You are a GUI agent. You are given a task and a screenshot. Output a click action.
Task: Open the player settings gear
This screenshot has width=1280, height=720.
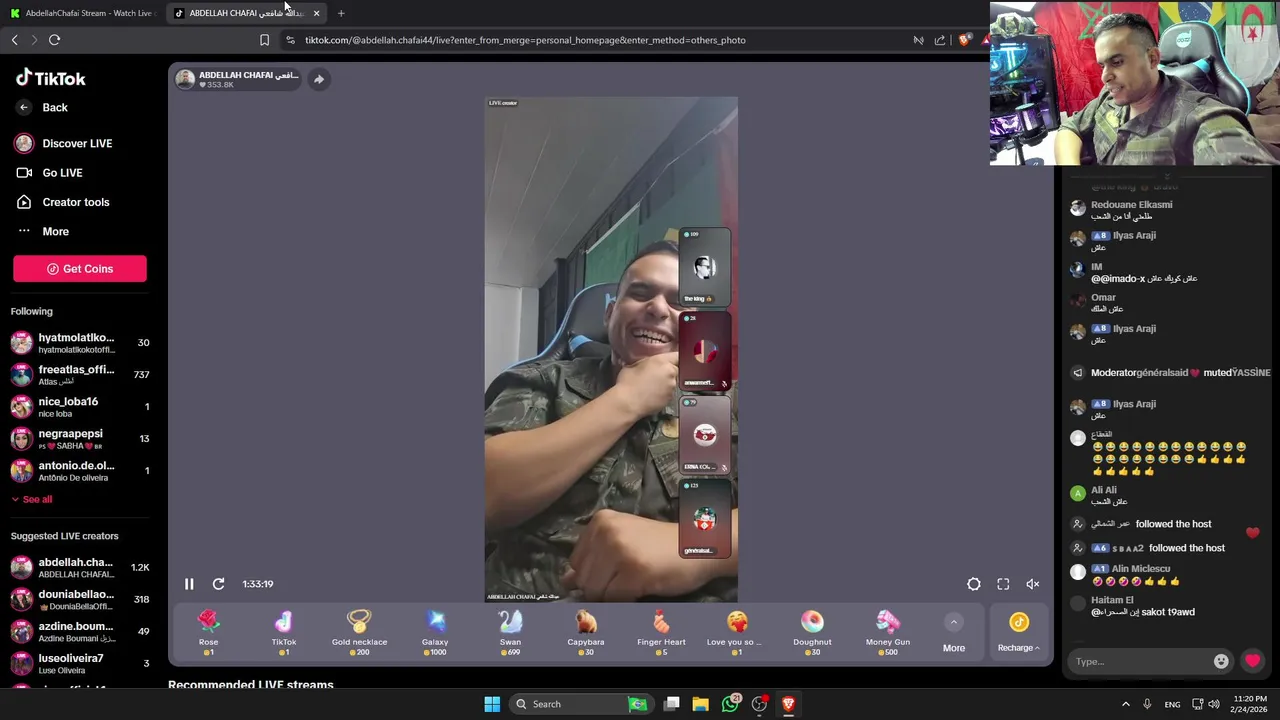(x=973, y=584)
